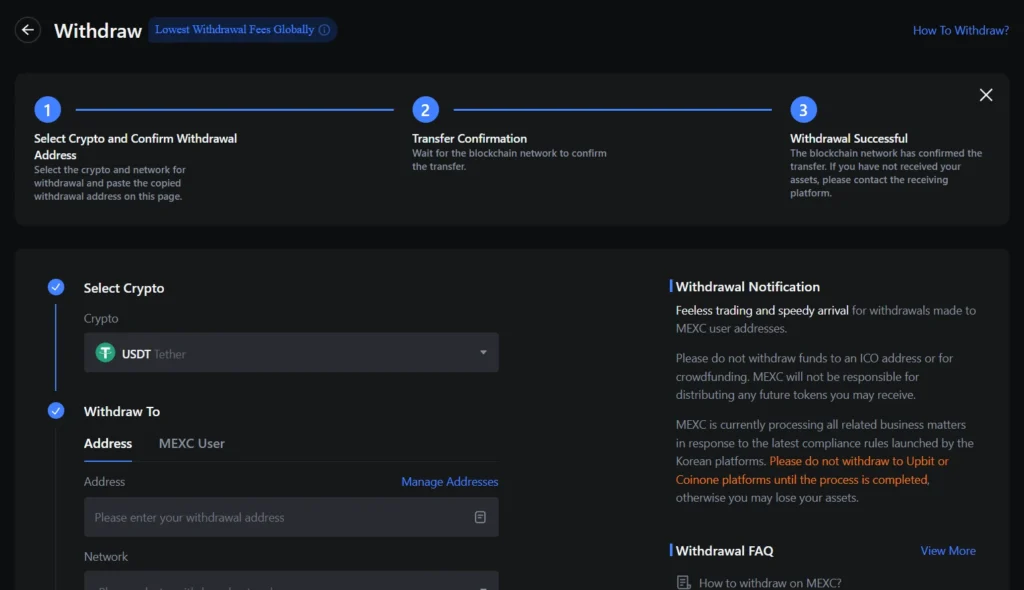
Task: Open the Network selection dropdown
Action: 291,581
